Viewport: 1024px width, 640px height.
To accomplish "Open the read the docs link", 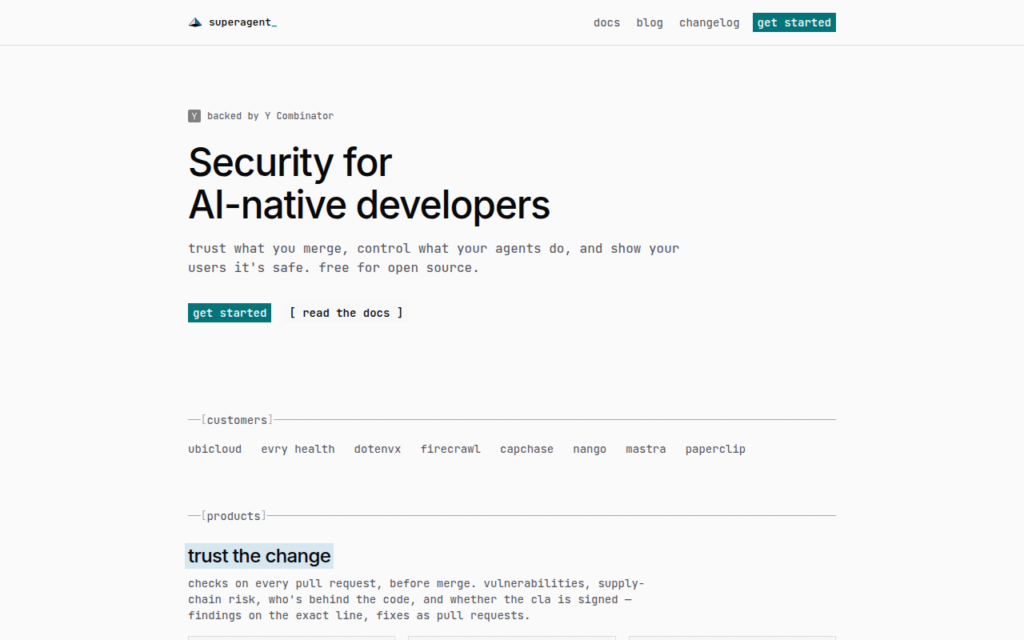I will tap(346, 313).
